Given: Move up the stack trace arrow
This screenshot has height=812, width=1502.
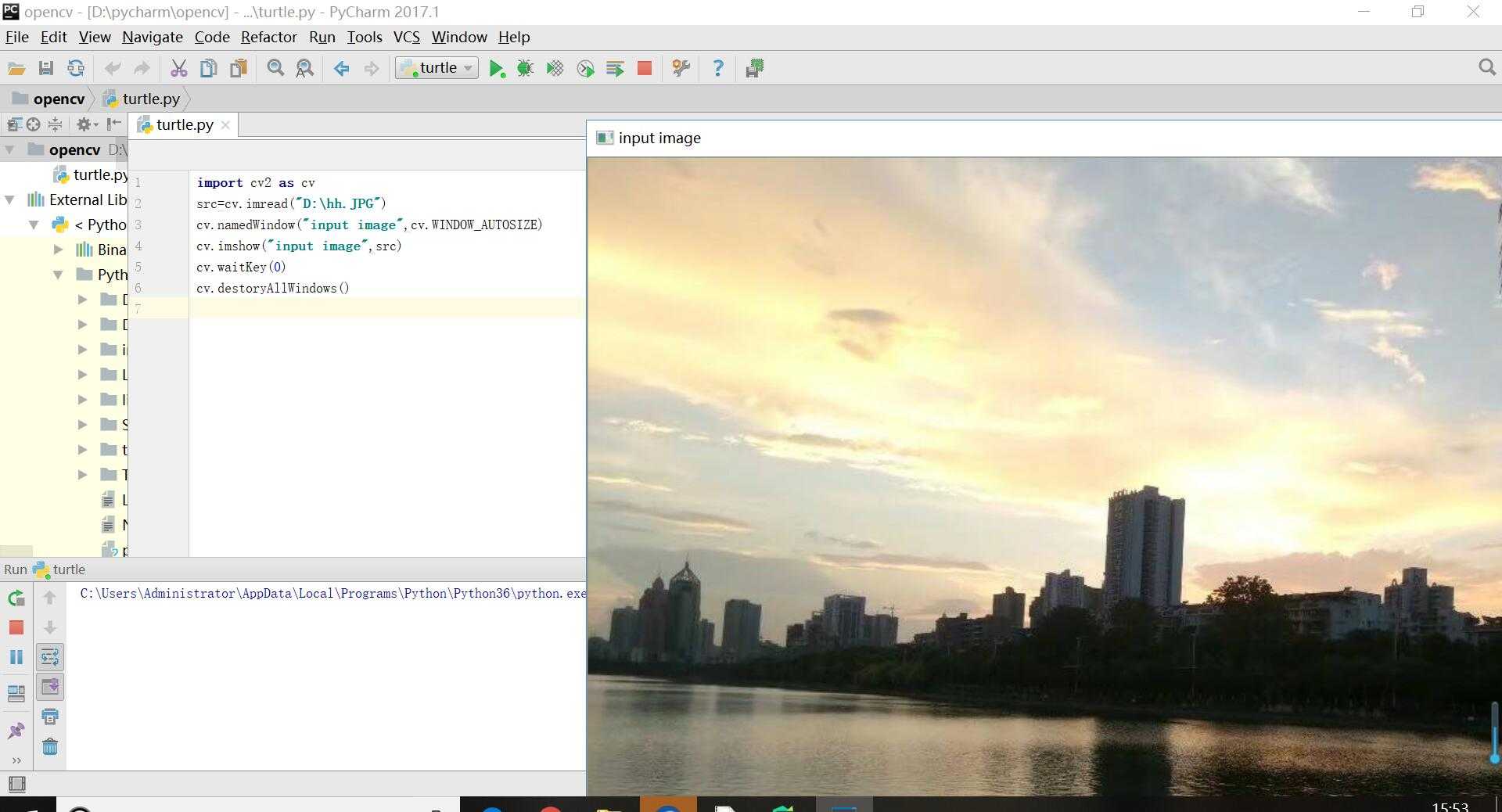Looking at the screenshot, I should tap(50, 598).
